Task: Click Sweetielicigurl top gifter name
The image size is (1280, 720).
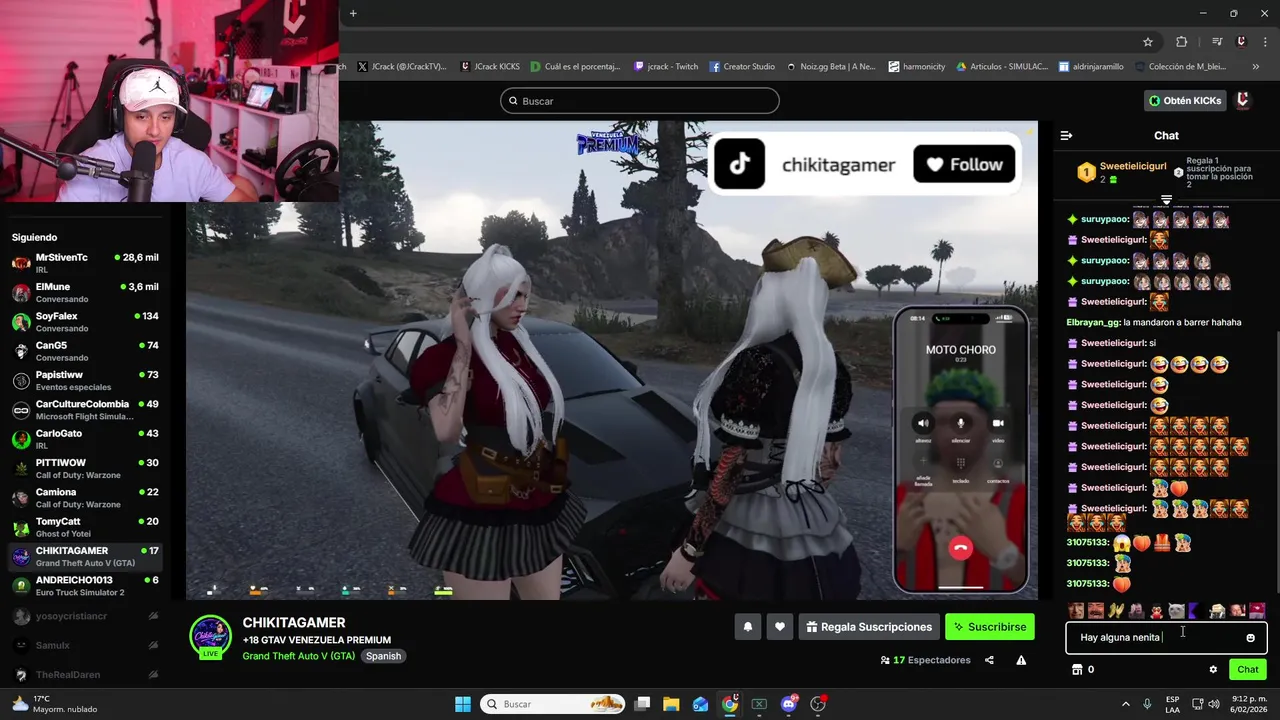Action: (1132, 166)
